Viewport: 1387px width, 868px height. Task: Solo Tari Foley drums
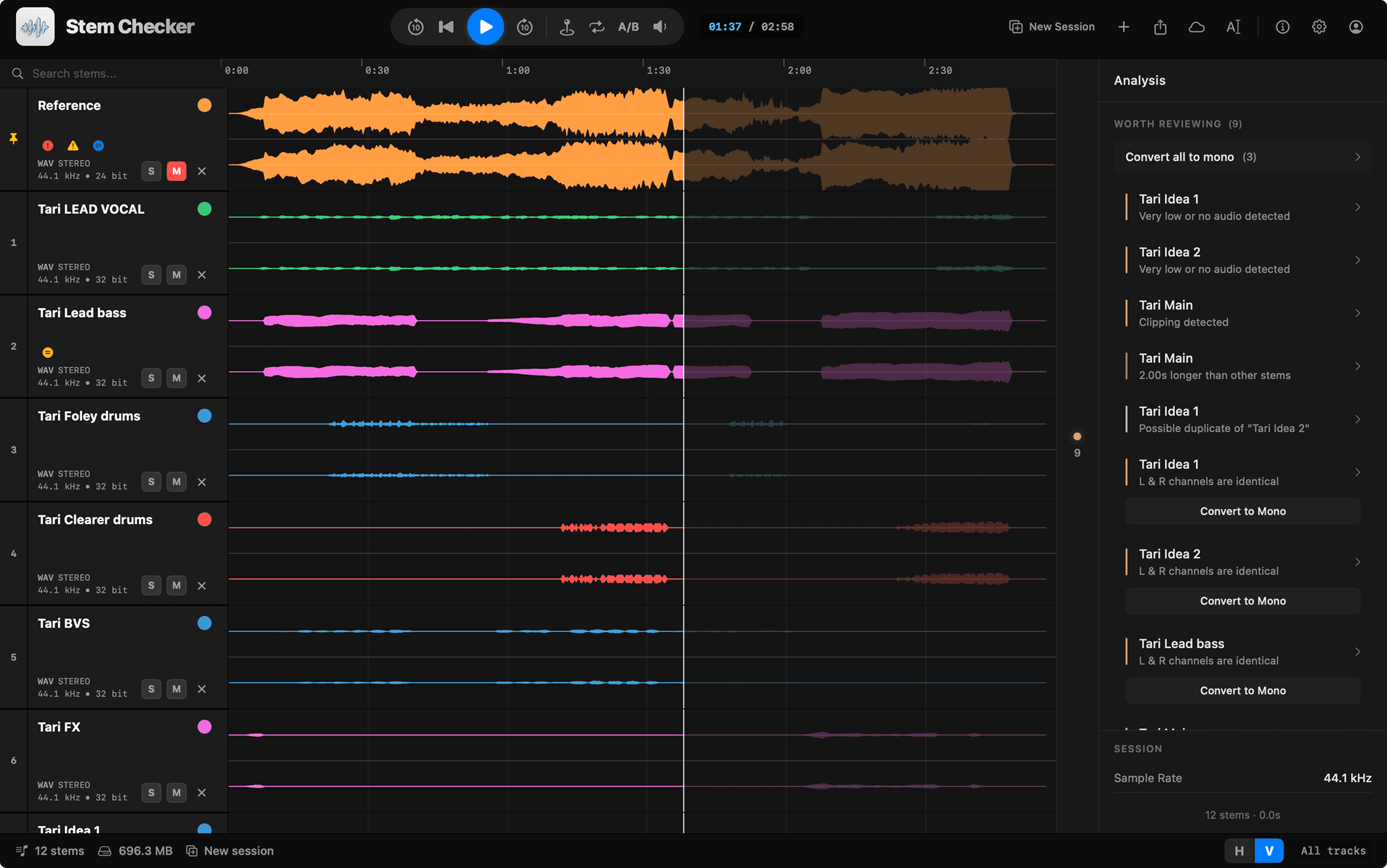pyautogui.click(x=151, y=482)
